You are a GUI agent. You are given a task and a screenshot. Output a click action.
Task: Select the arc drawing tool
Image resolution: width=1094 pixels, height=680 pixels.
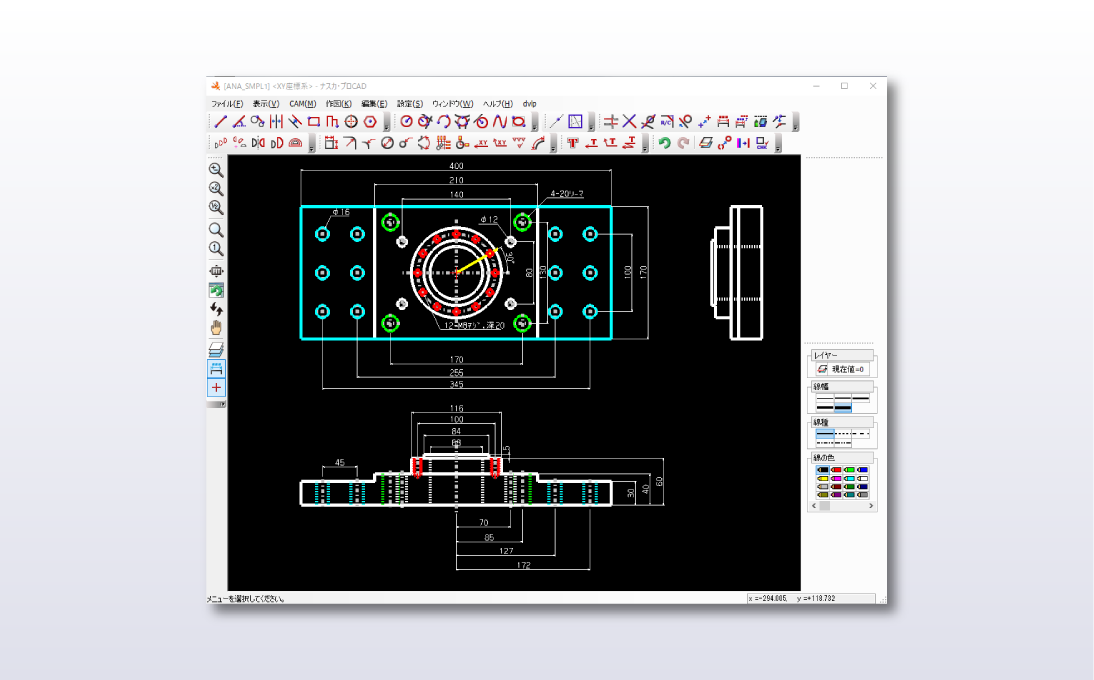[444, 121]
